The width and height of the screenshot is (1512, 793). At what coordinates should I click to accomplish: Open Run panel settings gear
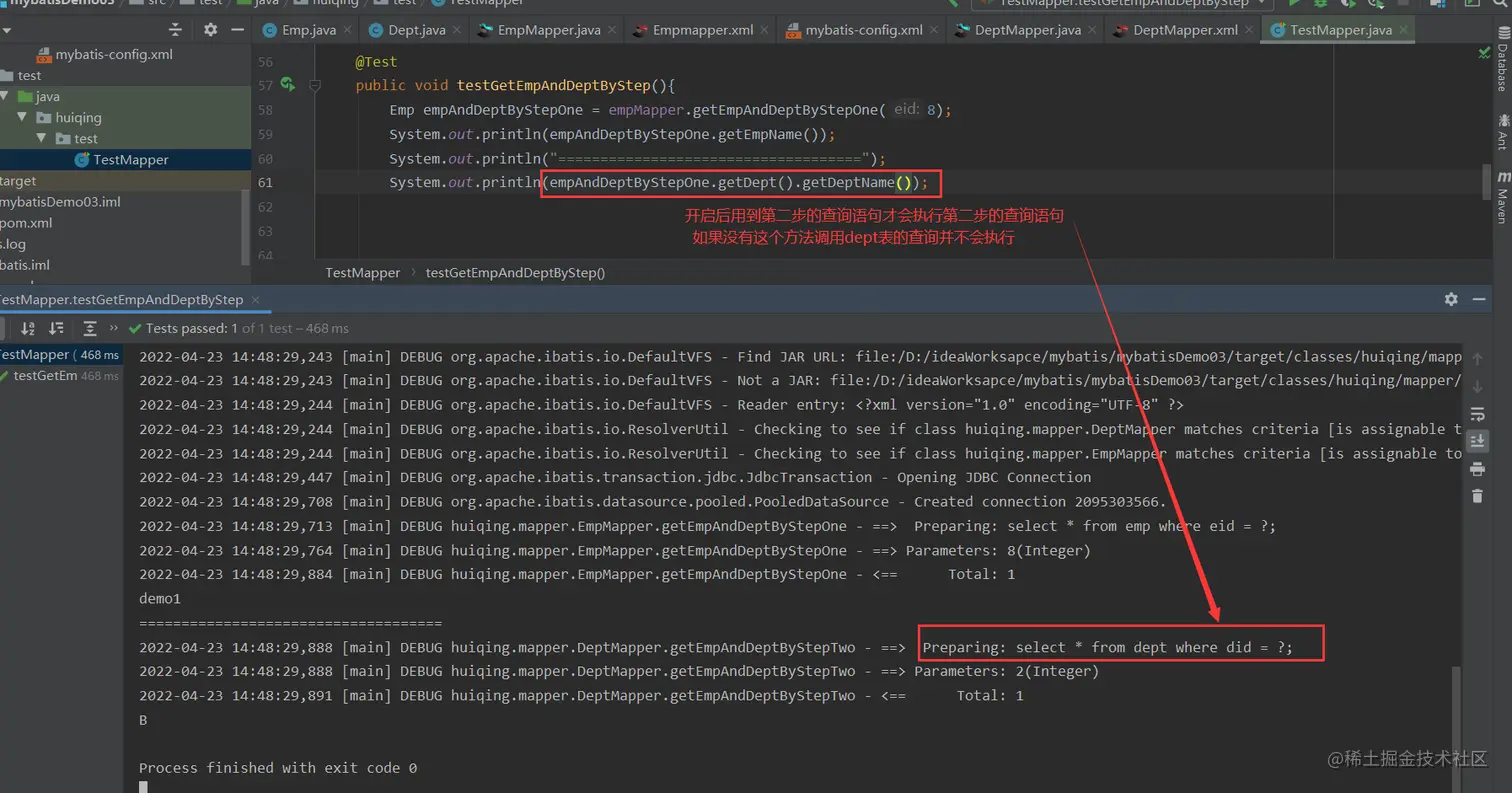1451,299
